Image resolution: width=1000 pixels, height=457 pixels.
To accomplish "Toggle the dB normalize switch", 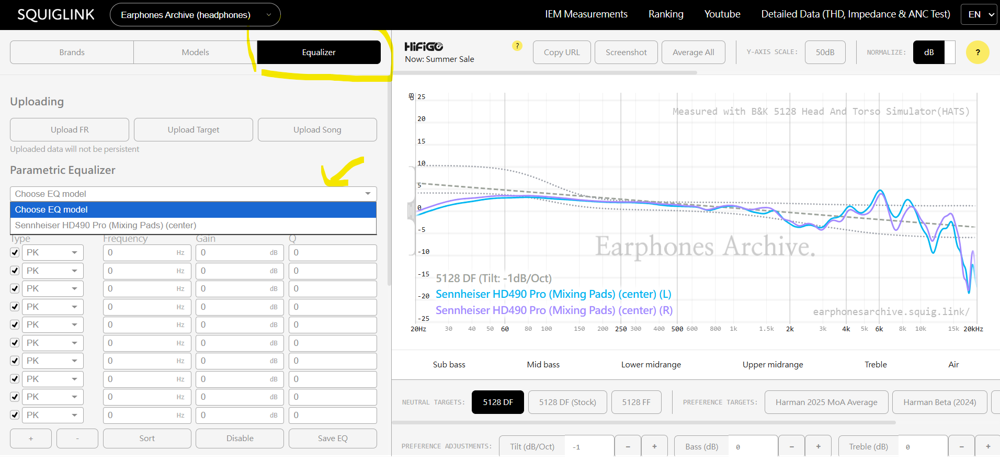I will [x=934, y=52].
